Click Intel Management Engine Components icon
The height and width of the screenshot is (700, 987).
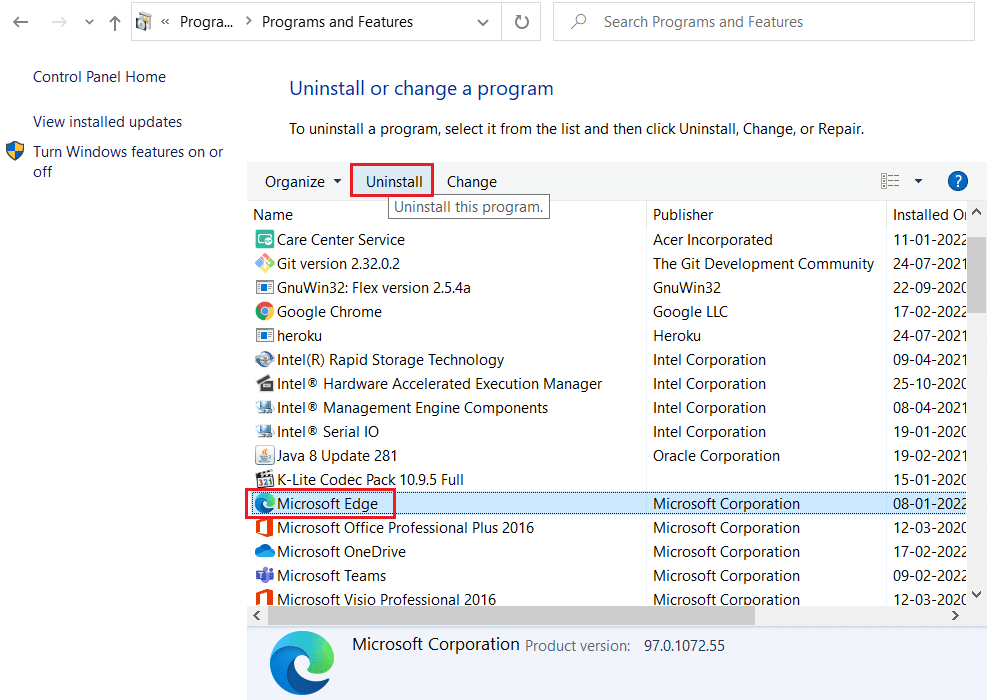[264, 407]
